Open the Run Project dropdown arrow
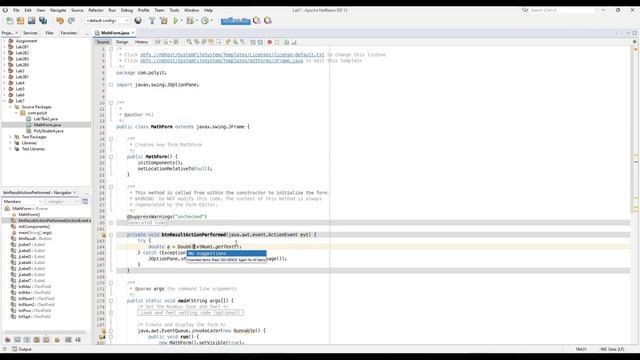 (x=182, y=20)
